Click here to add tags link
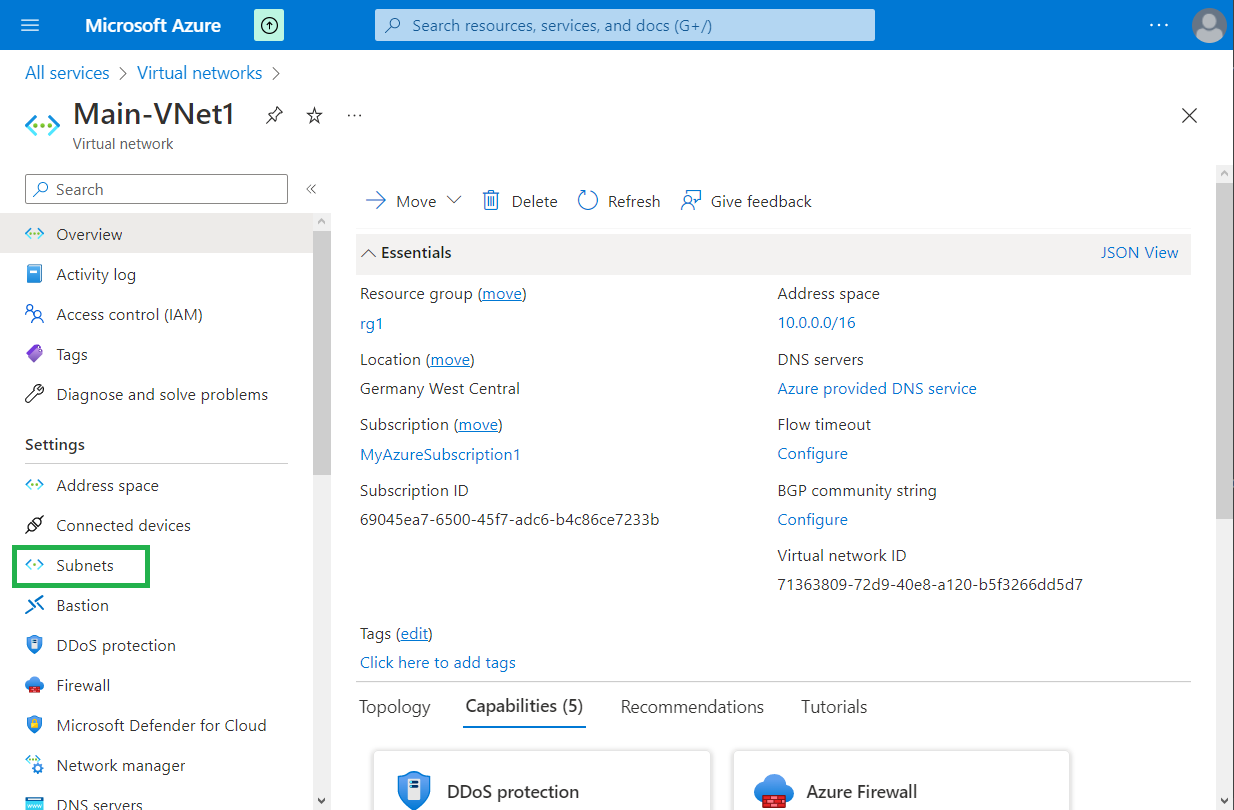The height and width of the screenshot is (810, 1234). (438, 663)
